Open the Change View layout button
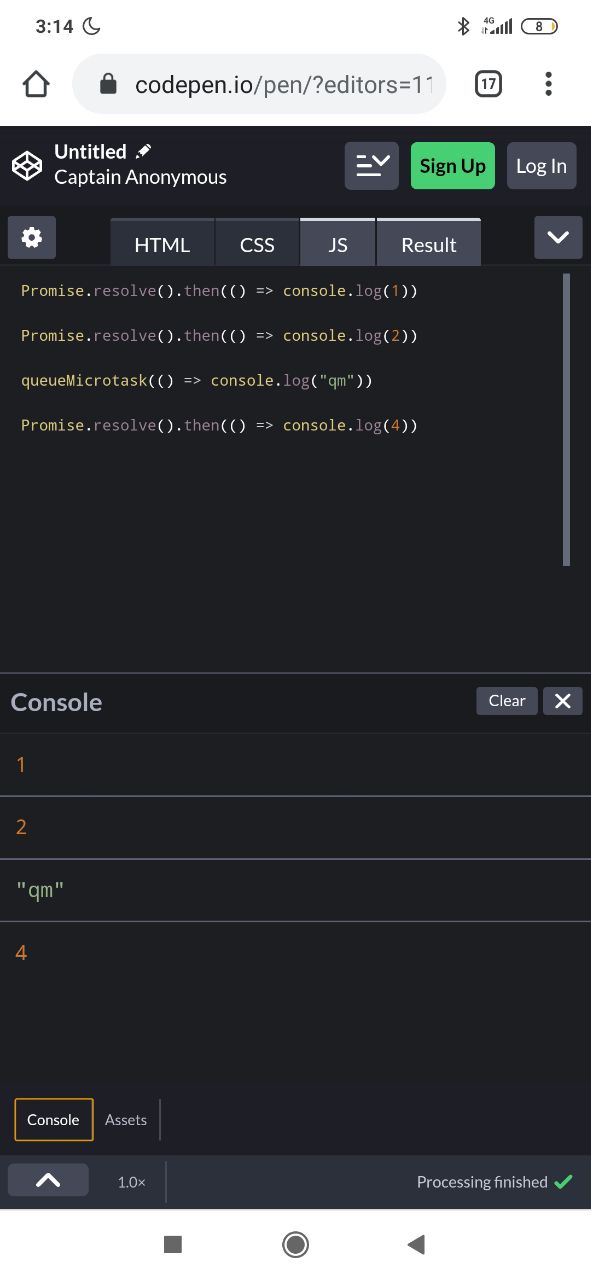The height and width of the screenshot is (1280, 591). click(372, 166)
